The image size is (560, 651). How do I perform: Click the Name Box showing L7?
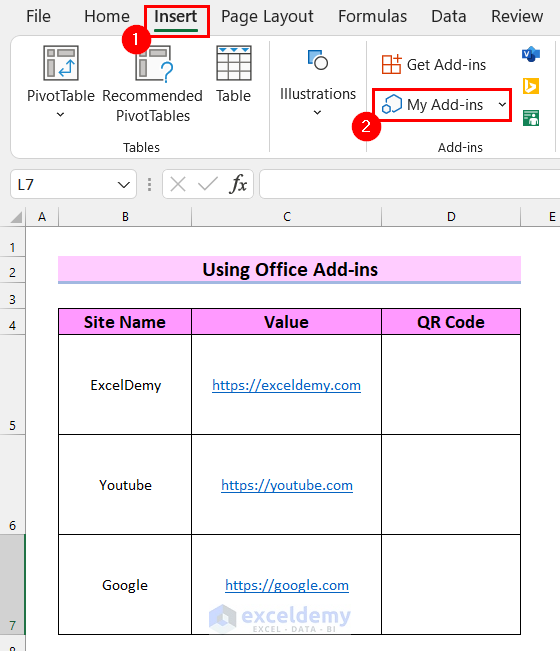pyautogui.click(x=62, y=184)
